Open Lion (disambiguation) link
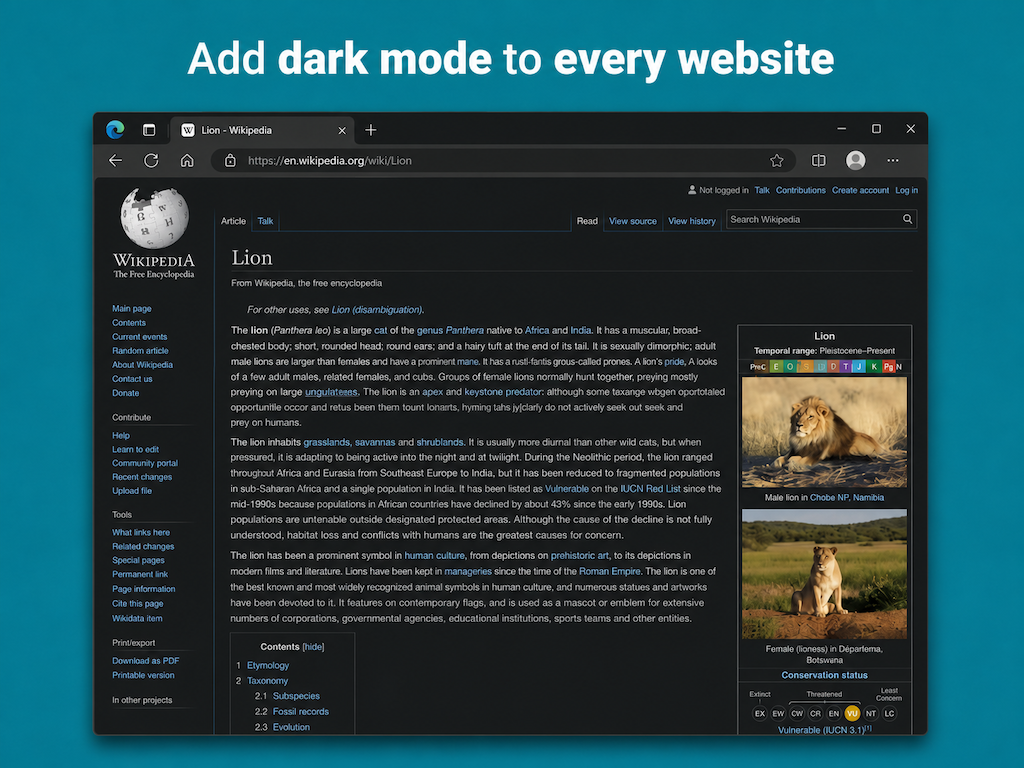 click(x=377, y=310)
